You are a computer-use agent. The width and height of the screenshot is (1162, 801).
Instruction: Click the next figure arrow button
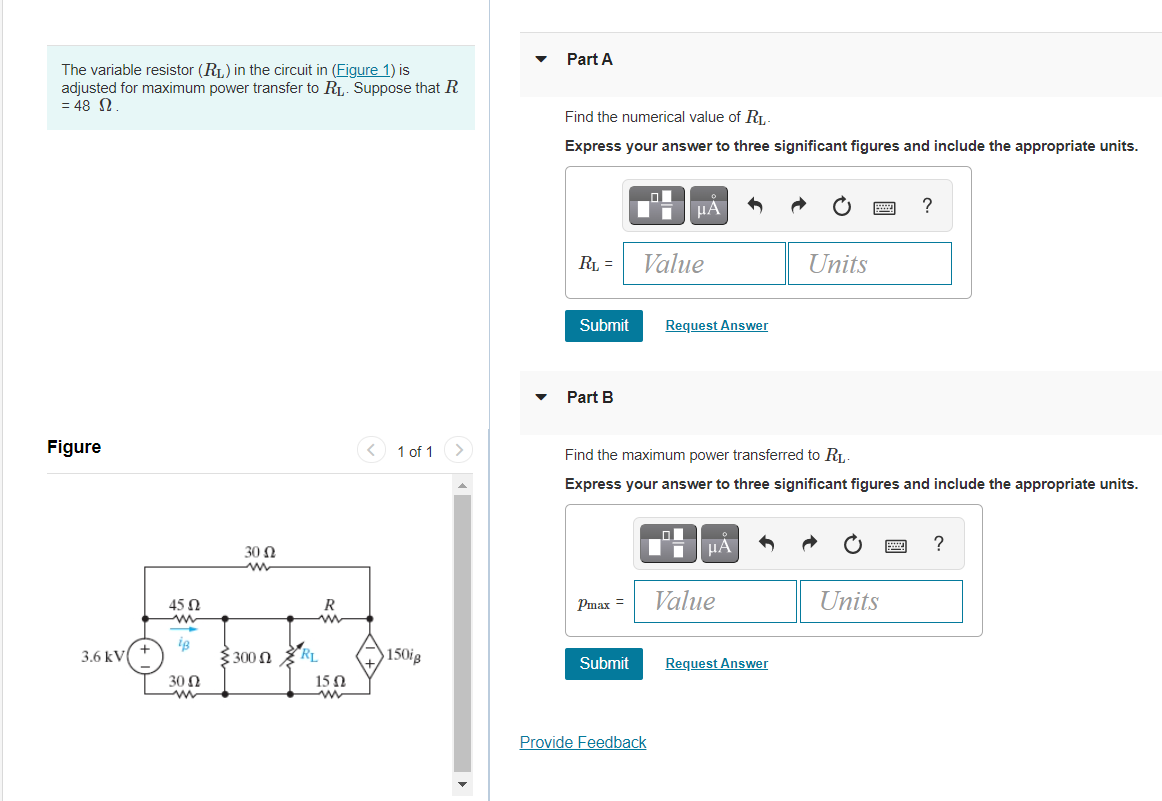tap(458, 450)
